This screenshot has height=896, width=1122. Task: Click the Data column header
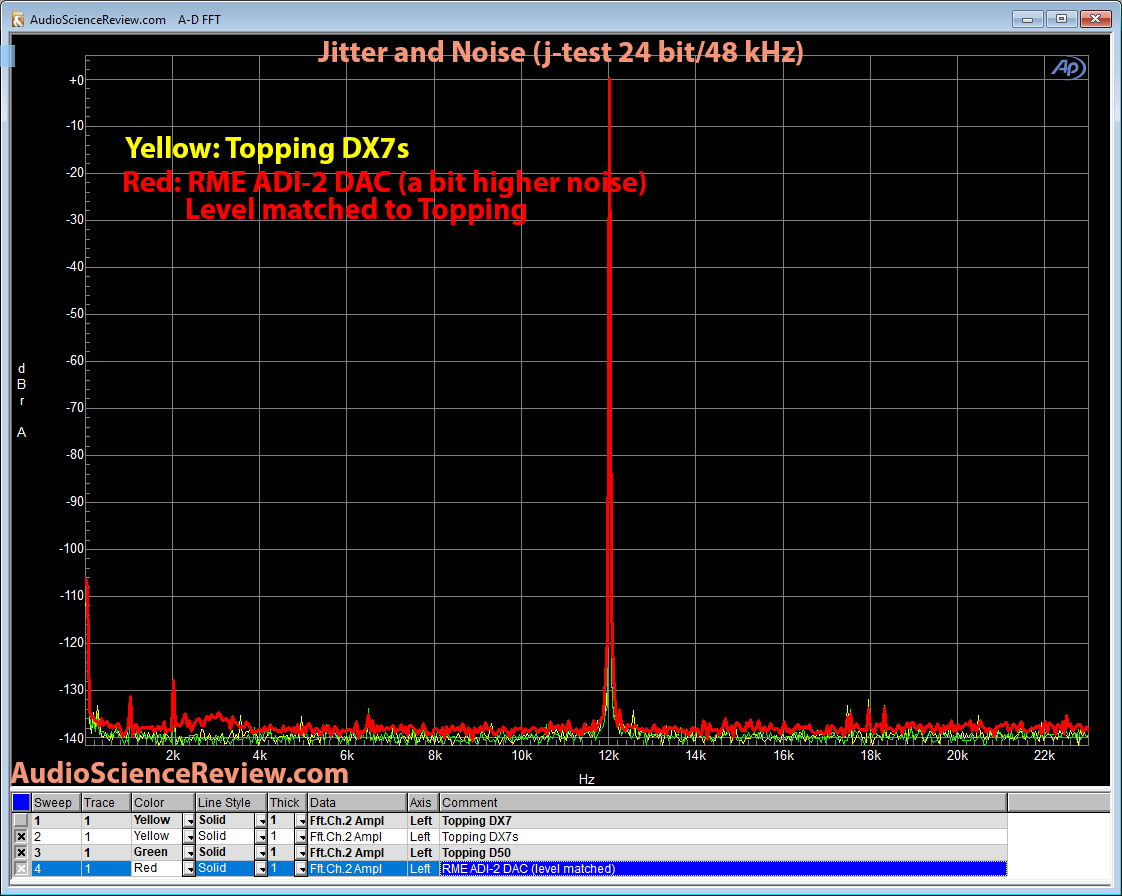[x=357, y=802]
